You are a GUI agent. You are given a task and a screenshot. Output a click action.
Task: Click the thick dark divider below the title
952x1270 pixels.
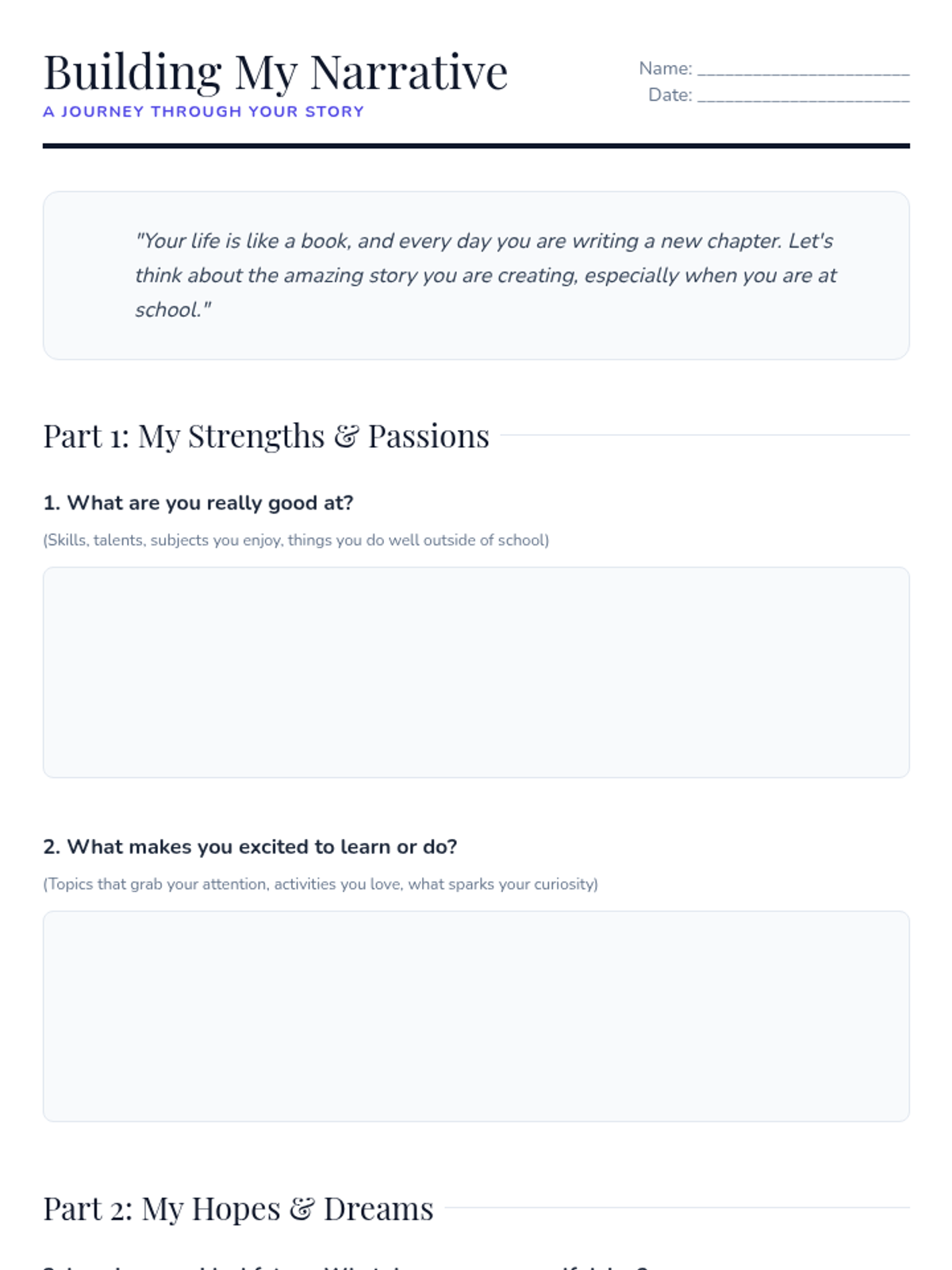(x=476, y=146)
